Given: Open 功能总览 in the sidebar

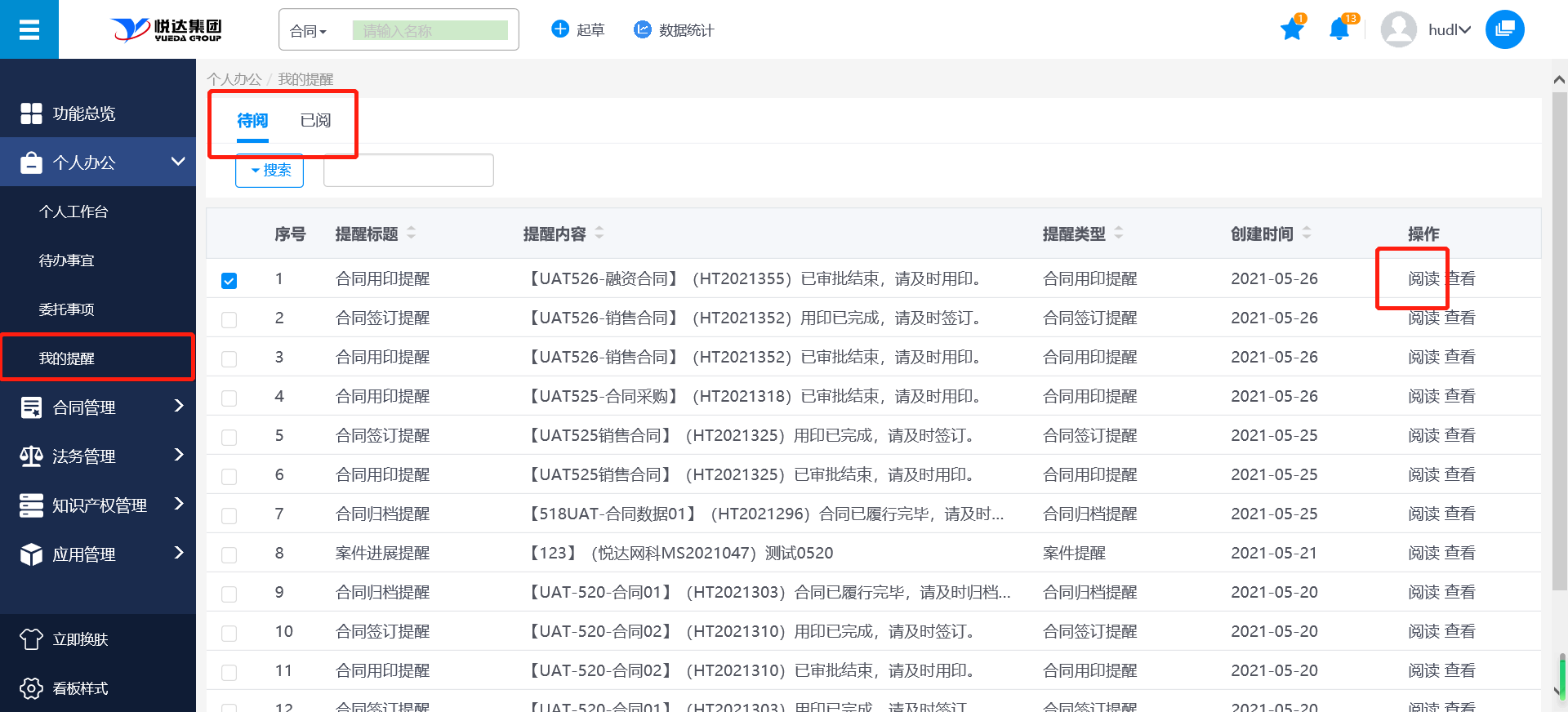Looking at the screenshot, I should pyautogui.click(x=83, y=113).
